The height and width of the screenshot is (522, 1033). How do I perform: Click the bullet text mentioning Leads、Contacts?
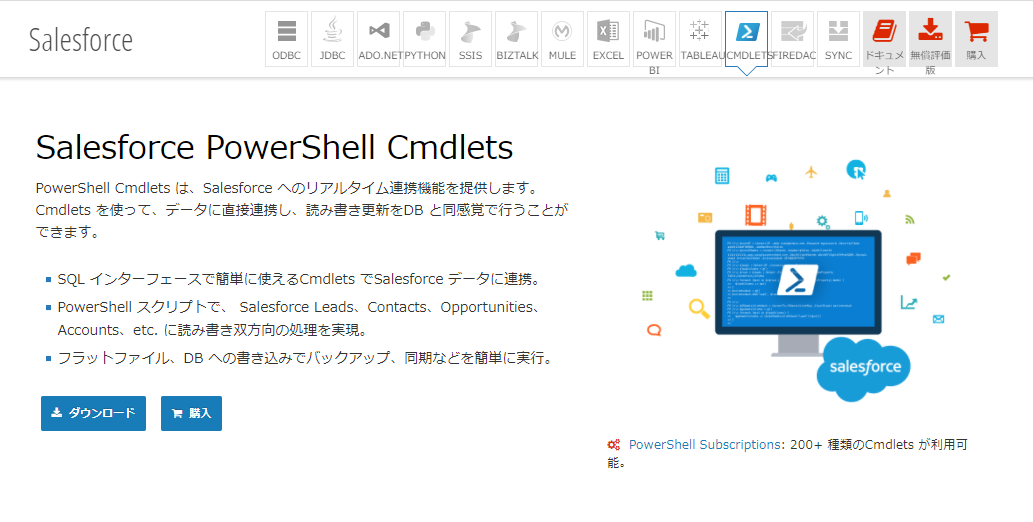pyautogui.click(x=300, y=318)
